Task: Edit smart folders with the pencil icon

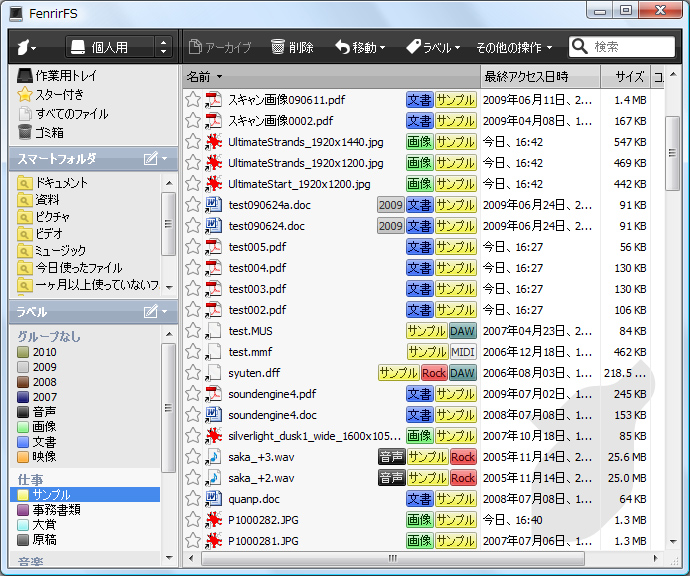Action: (150, 158)
